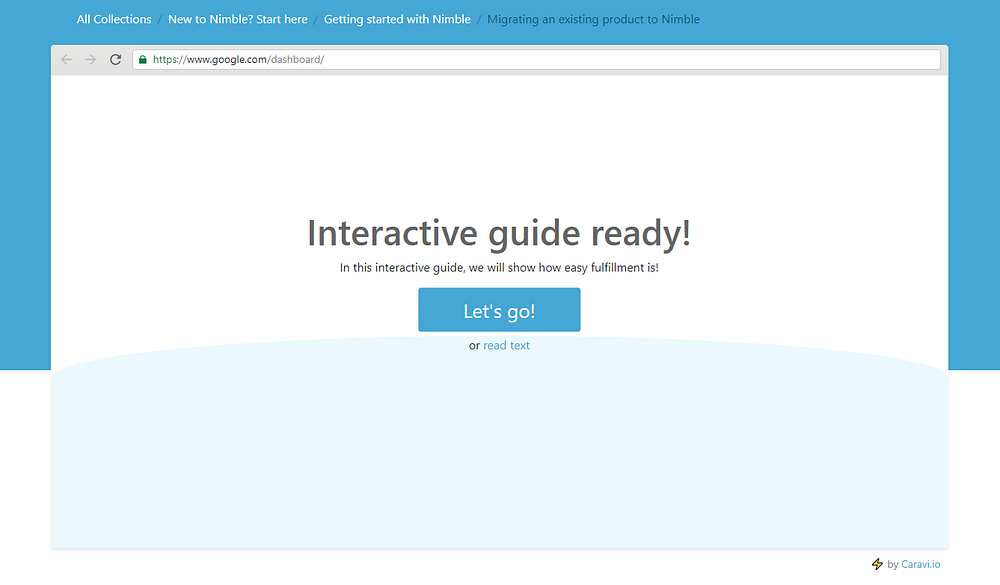The image size is (1000, 585).
Task: Start the guide with Let's go! button
Action: pos(499,309)
